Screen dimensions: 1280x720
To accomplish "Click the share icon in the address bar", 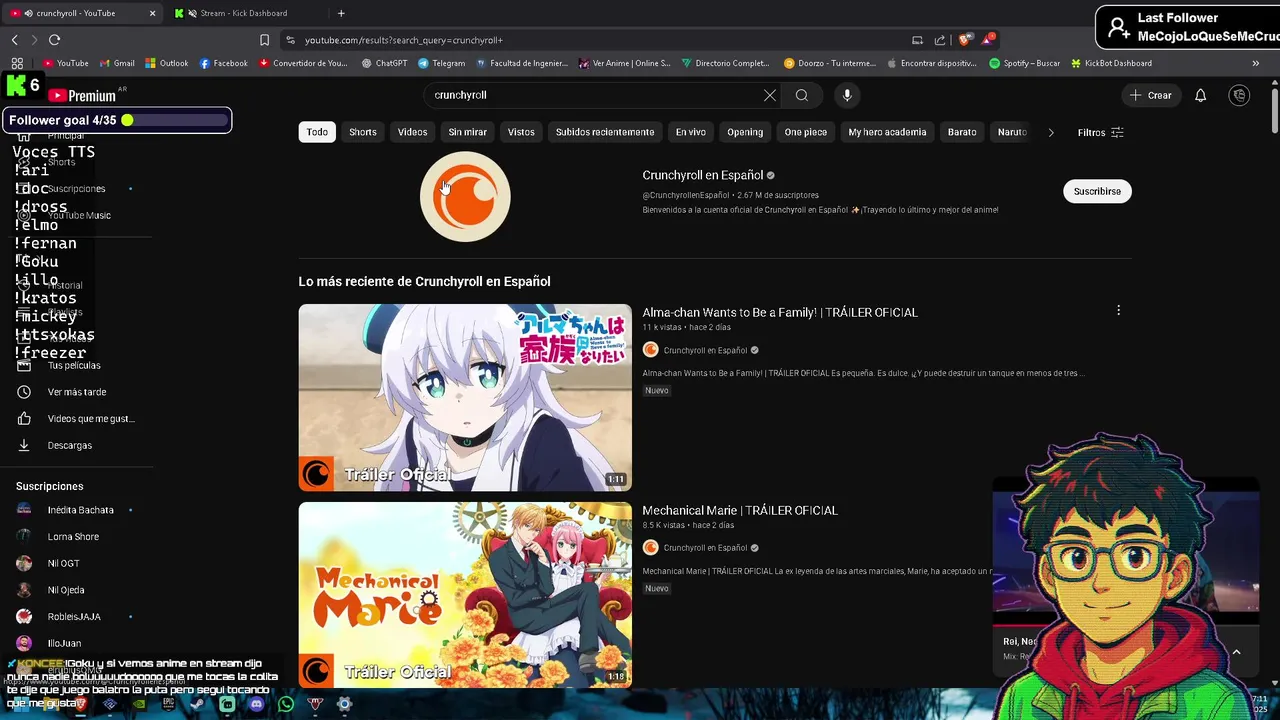I will click(x=940, y=40).
